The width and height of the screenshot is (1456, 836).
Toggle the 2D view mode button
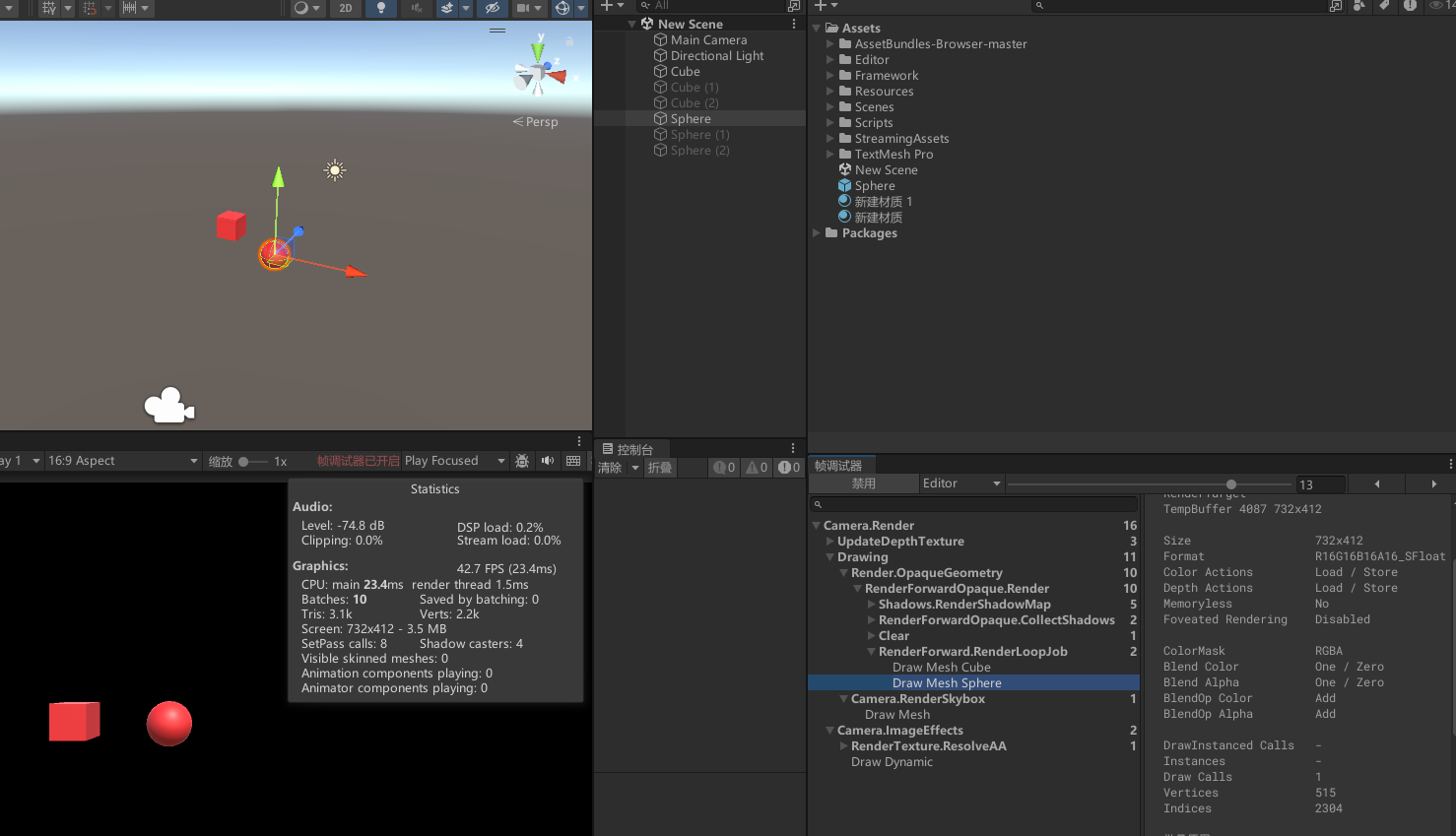(x=346, y=8)
